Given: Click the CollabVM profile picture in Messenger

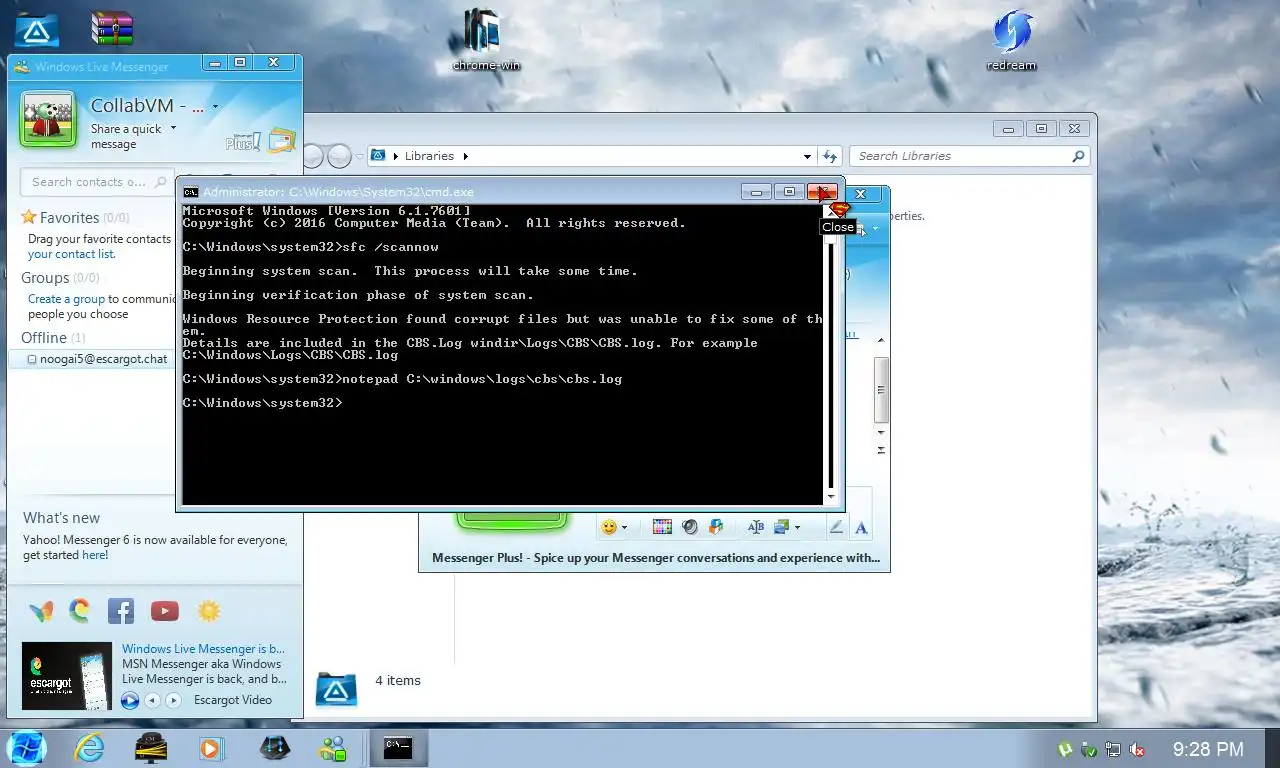Looking at the screenshot, I should point(48,121).
